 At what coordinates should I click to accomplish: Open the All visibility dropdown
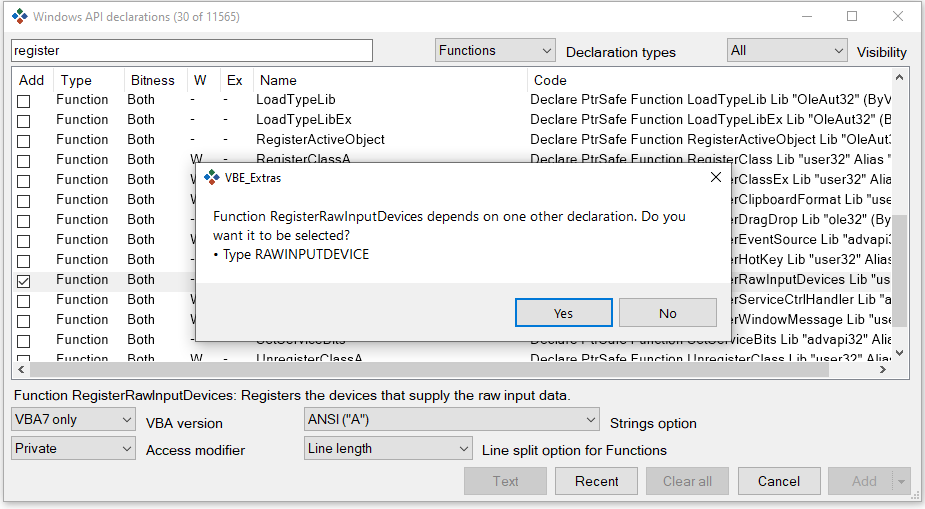click(787, 51)
